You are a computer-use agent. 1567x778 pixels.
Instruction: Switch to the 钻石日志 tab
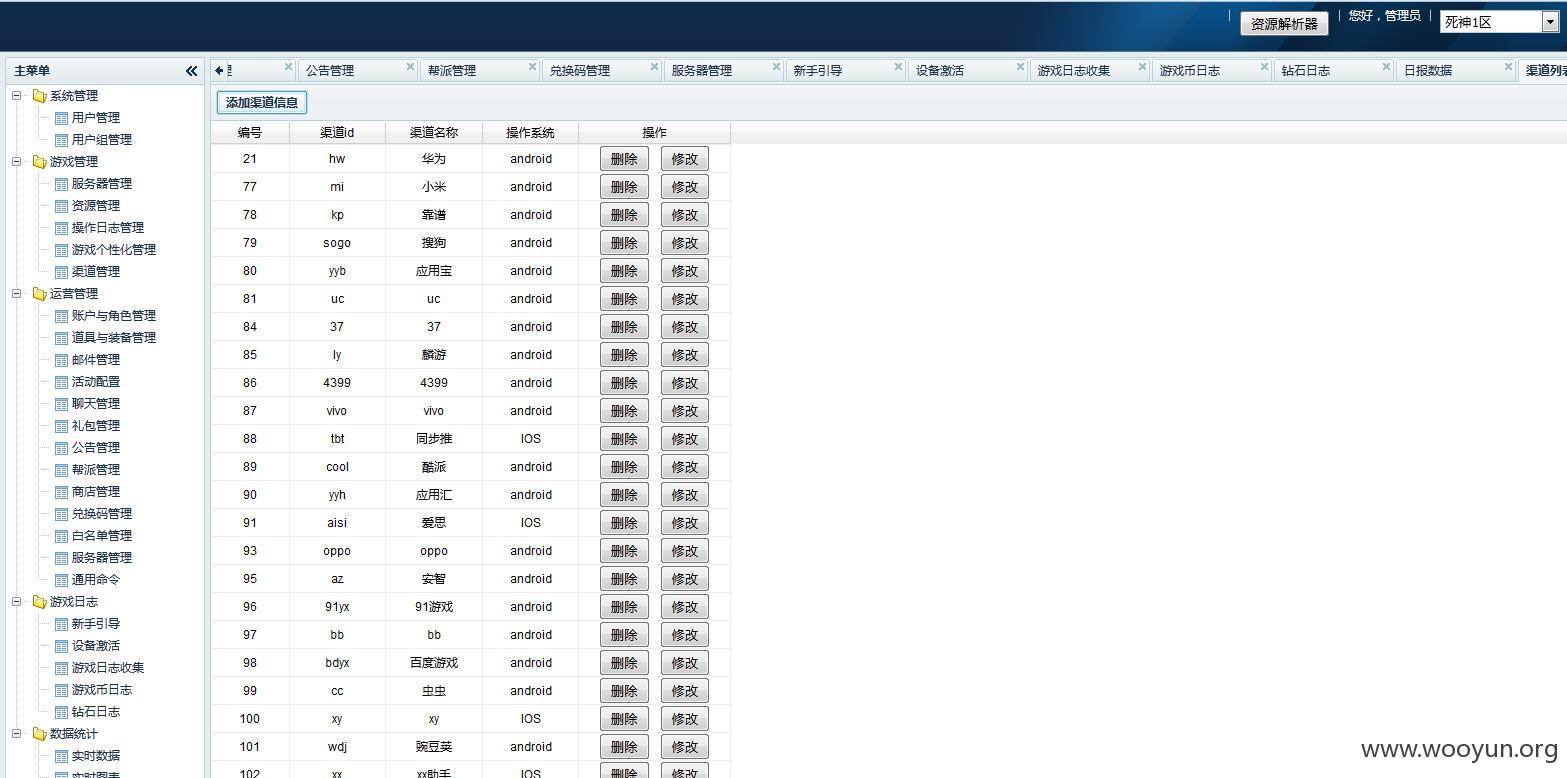[x=1306, y=71]
